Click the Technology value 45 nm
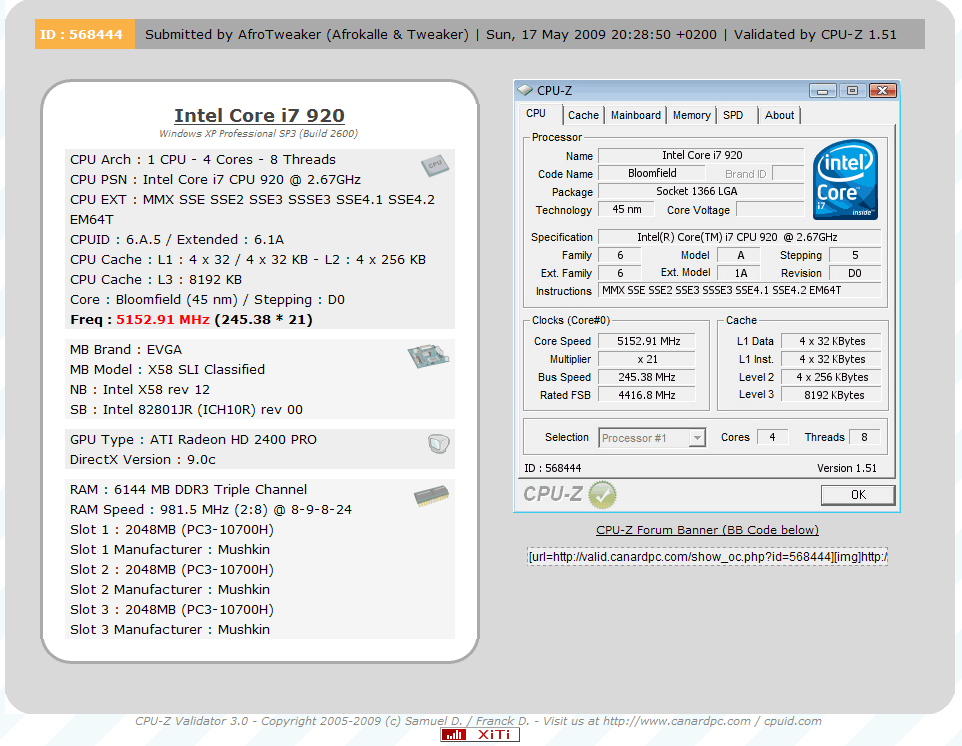 (x=626, y=210)
